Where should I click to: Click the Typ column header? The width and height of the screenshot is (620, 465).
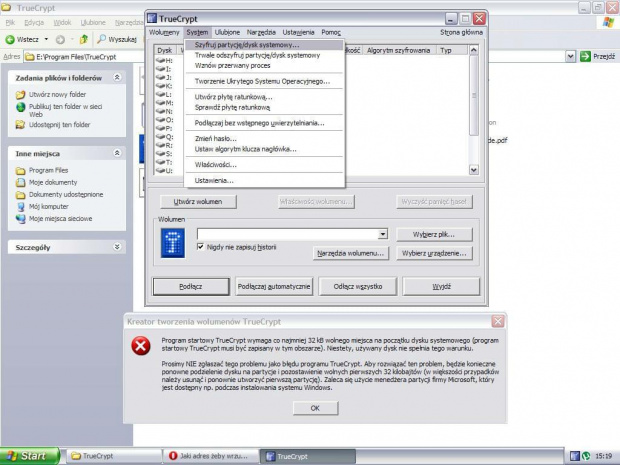[452, 50]
